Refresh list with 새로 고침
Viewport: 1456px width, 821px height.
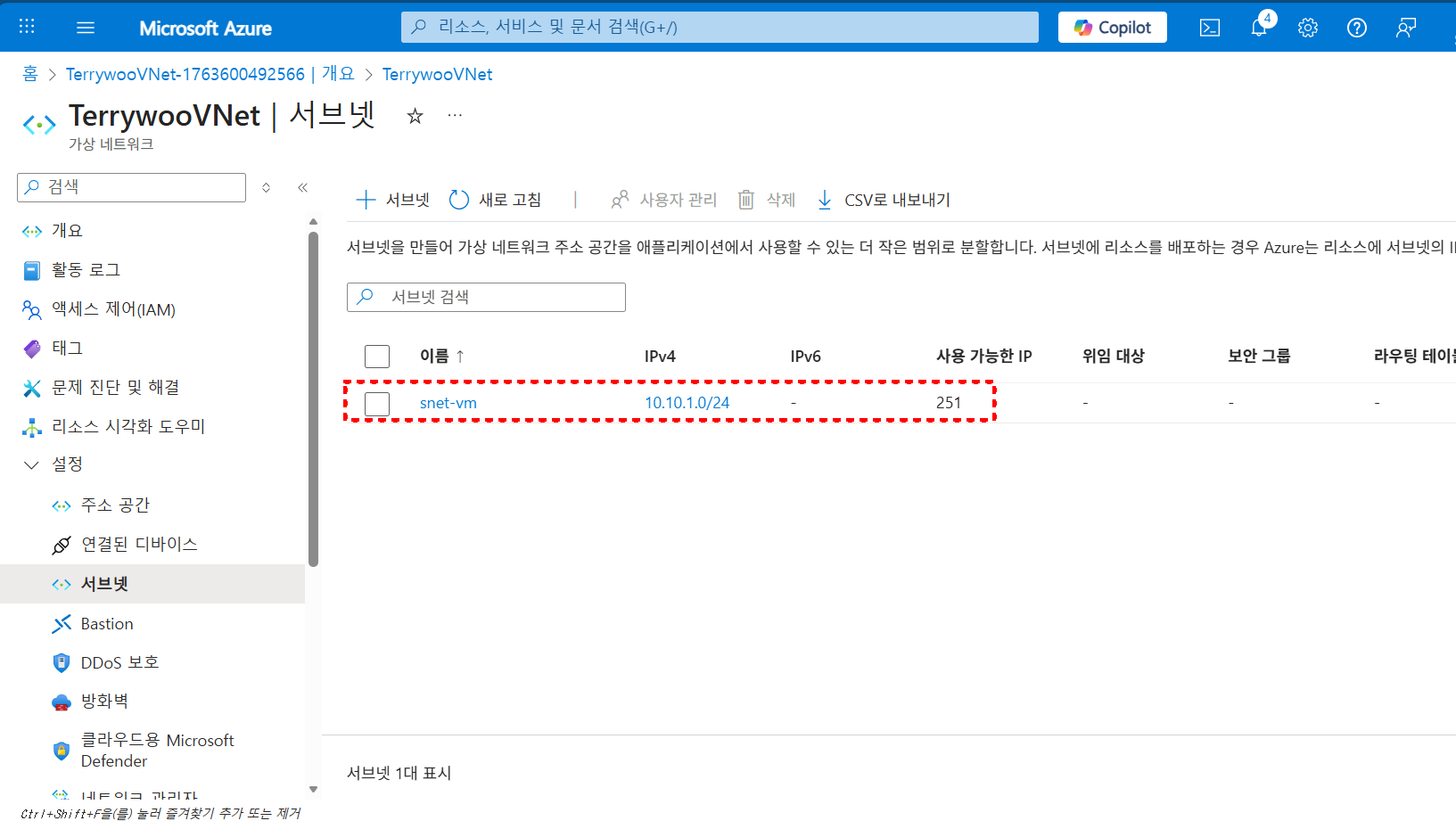(496, 200)
